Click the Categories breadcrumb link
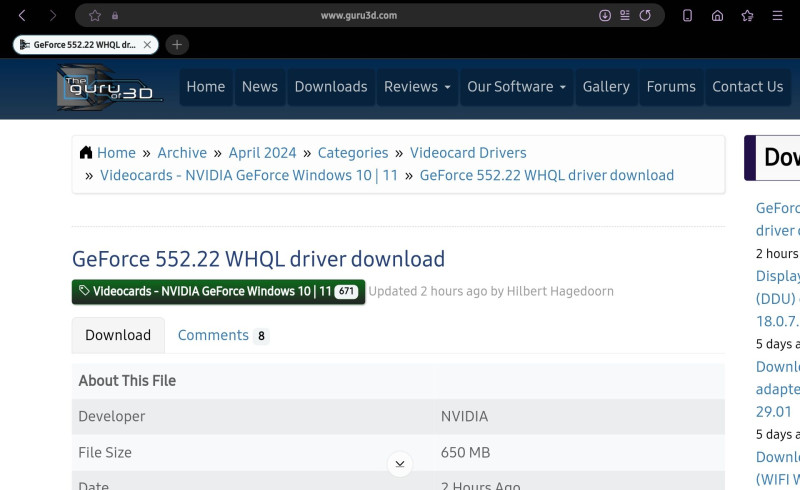The image size is (800, 490). (x=353, y=153)
